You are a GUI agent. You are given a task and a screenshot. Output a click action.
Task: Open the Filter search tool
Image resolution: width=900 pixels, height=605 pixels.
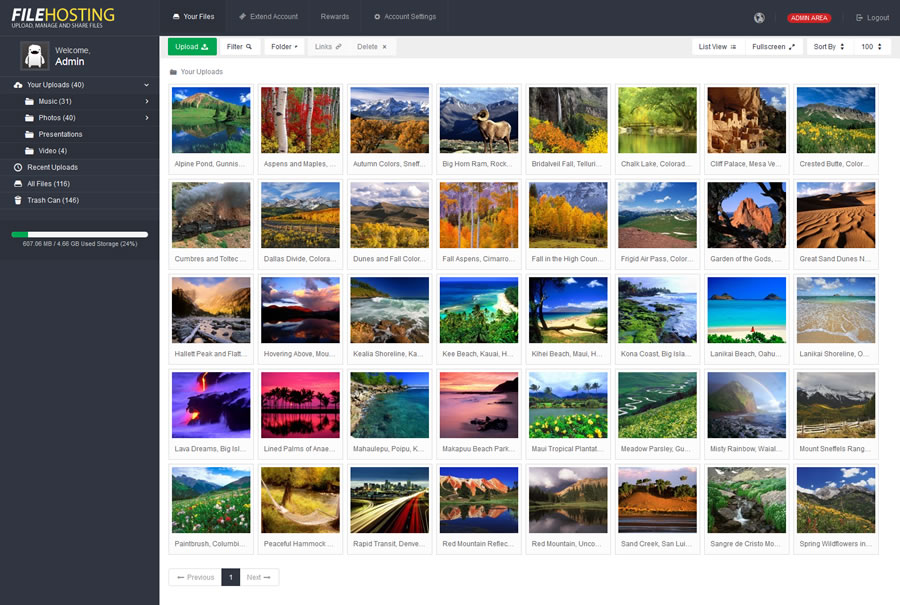tap(240, 47)
